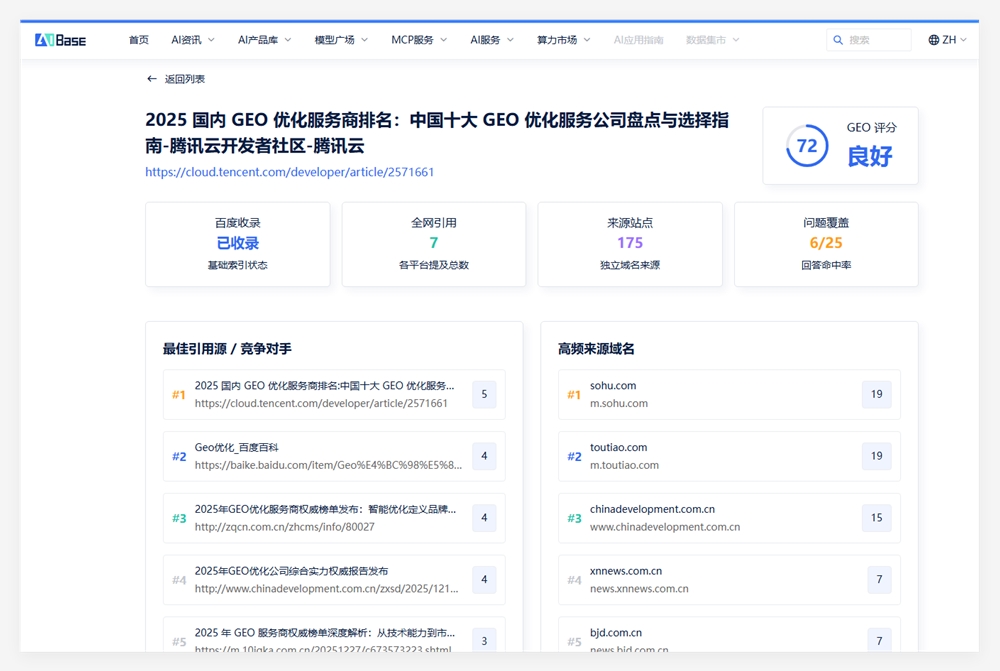Open the 数据集市 menu item
The width and height of the screenshot is (1000, 671).
(710, 40)
